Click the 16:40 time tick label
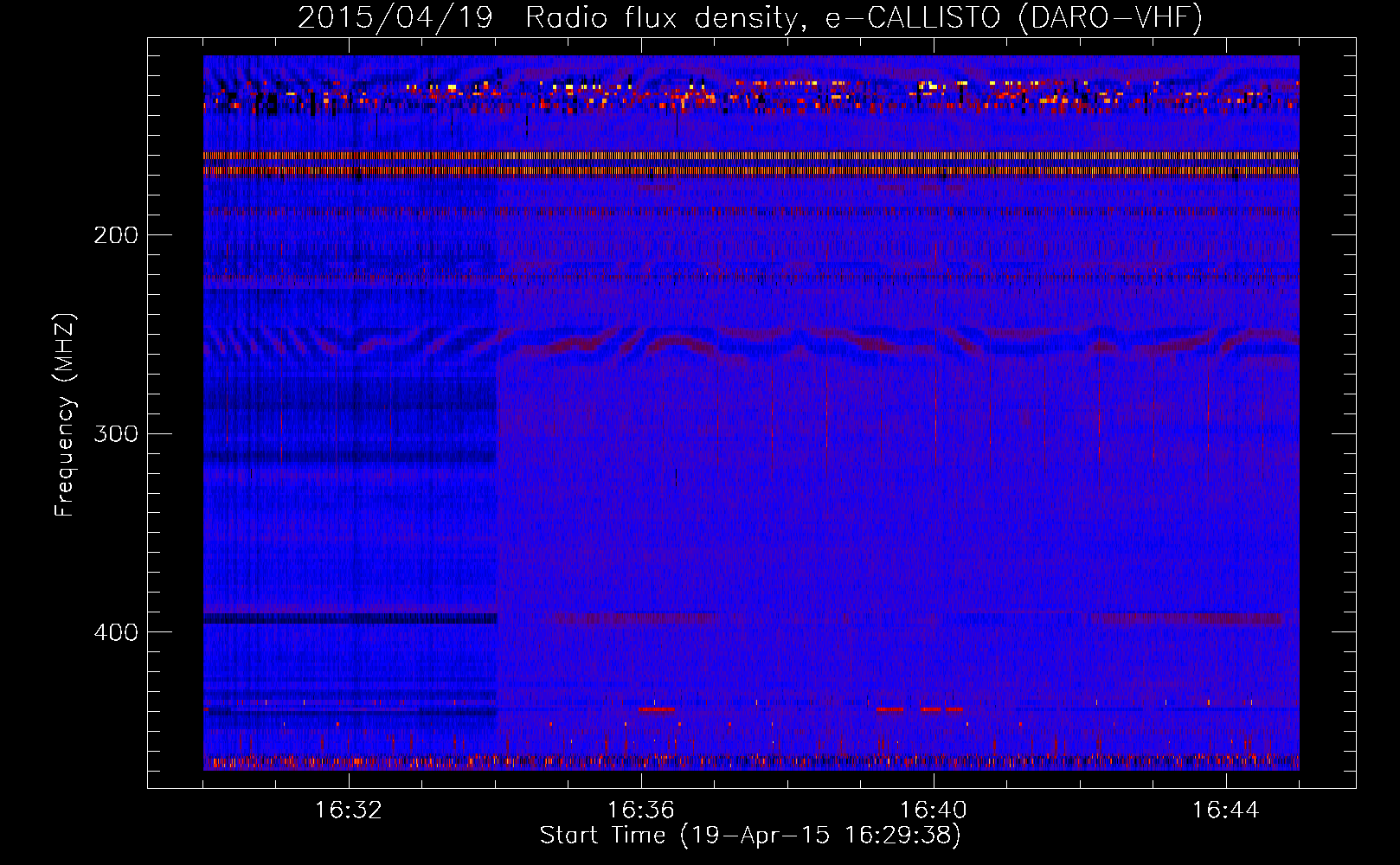 click(x=933, y=810)
